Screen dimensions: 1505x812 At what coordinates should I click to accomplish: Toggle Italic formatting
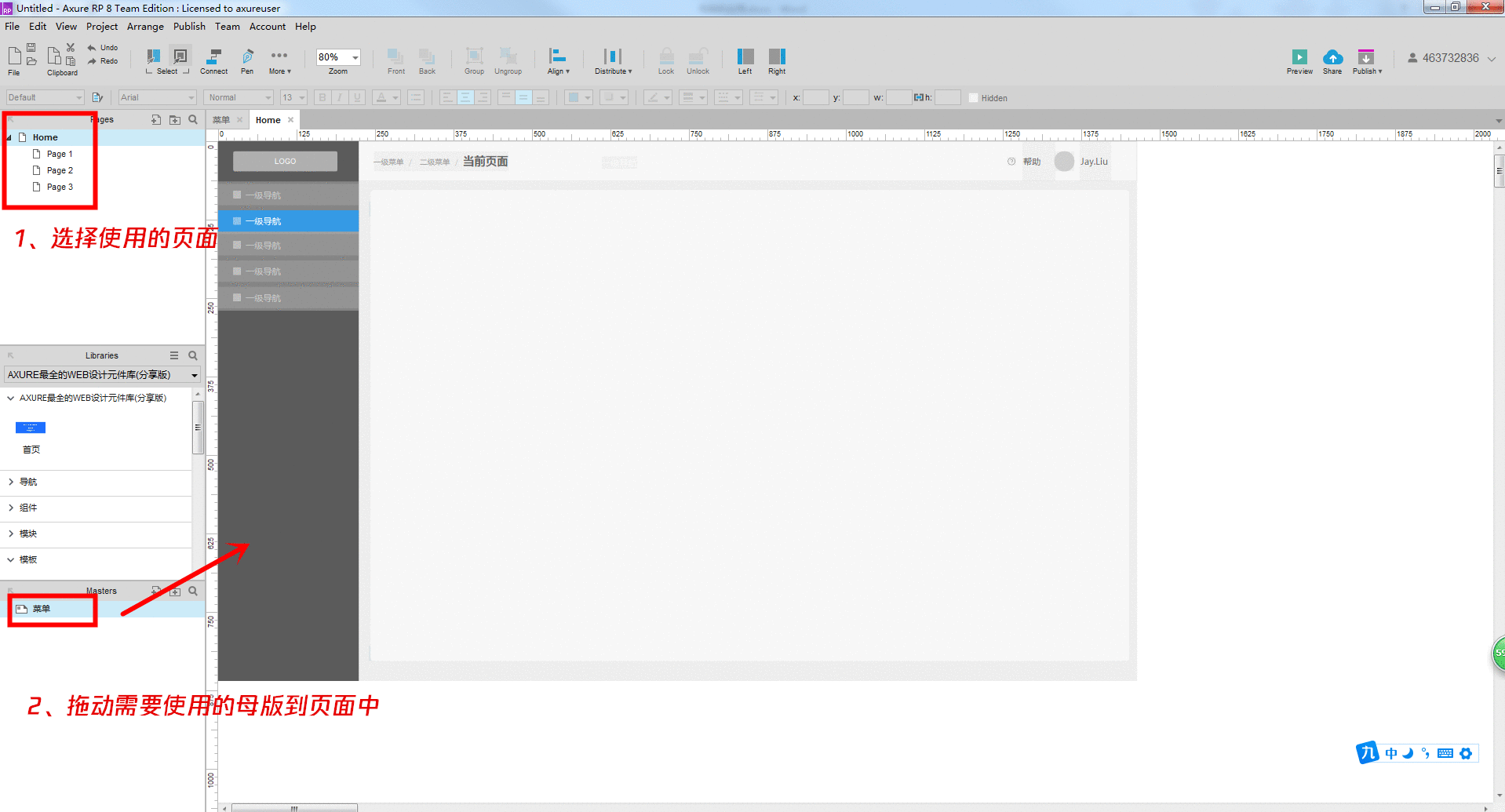[x=340, y=97]
